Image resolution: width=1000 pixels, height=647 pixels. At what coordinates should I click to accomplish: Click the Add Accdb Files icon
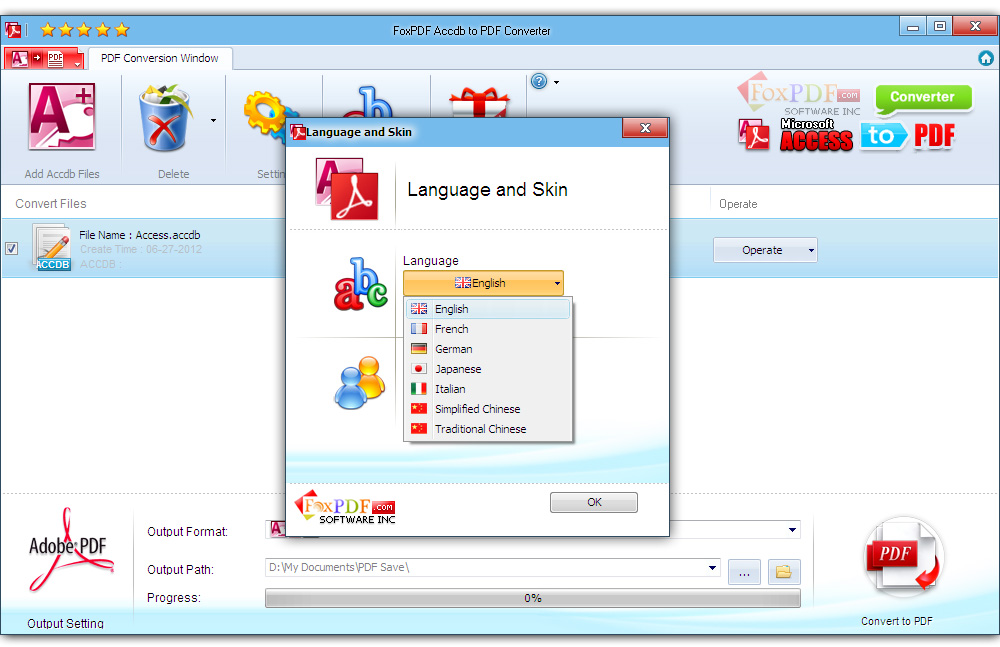62,117
